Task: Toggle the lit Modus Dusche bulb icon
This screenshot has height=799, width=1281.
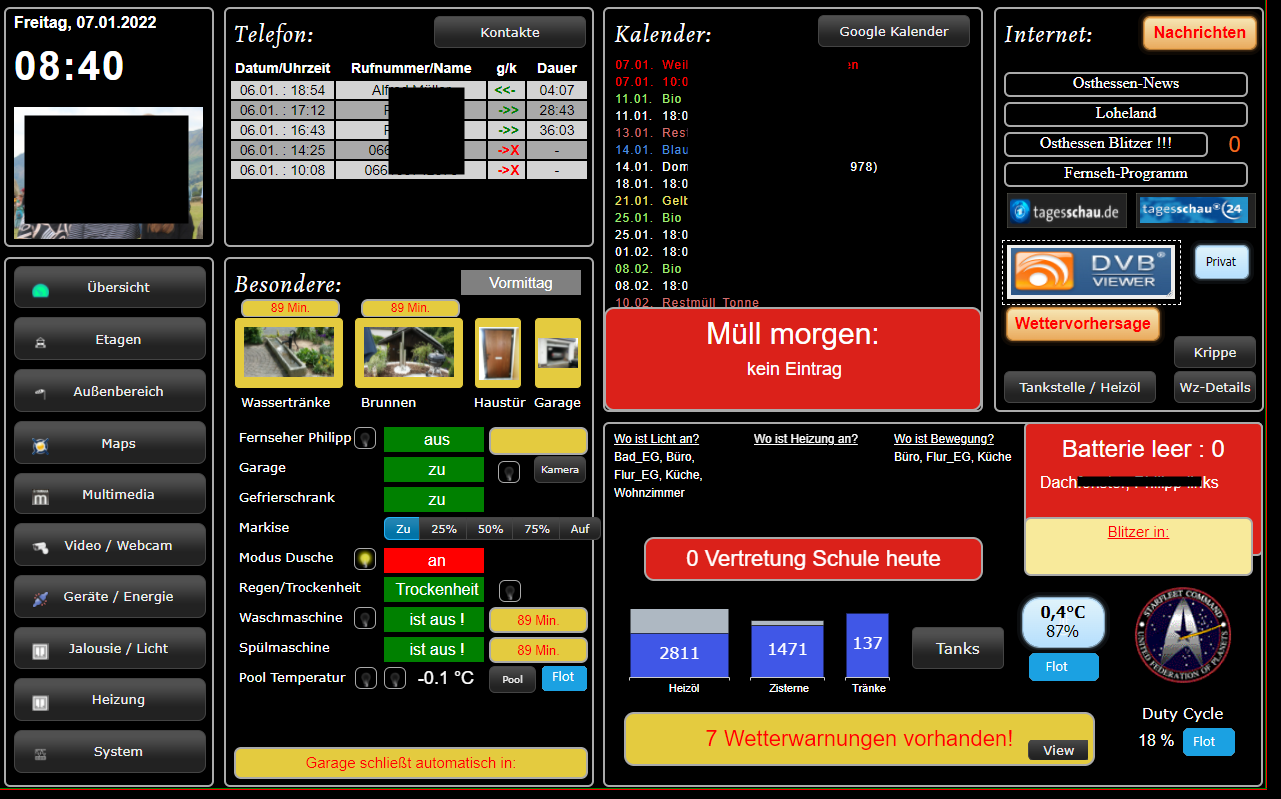Action: (366, 559)
